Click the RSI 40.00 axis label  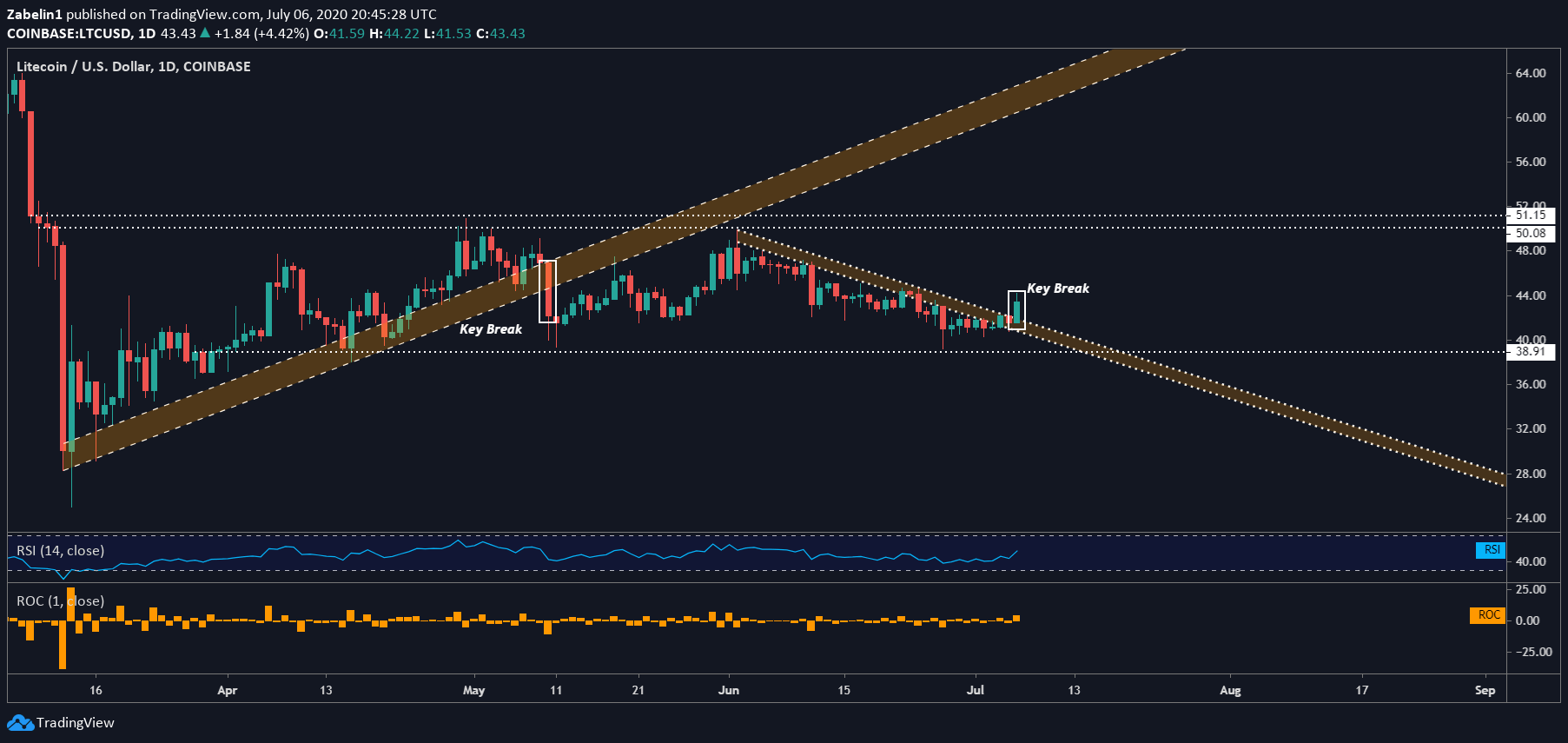point(1531,561)
